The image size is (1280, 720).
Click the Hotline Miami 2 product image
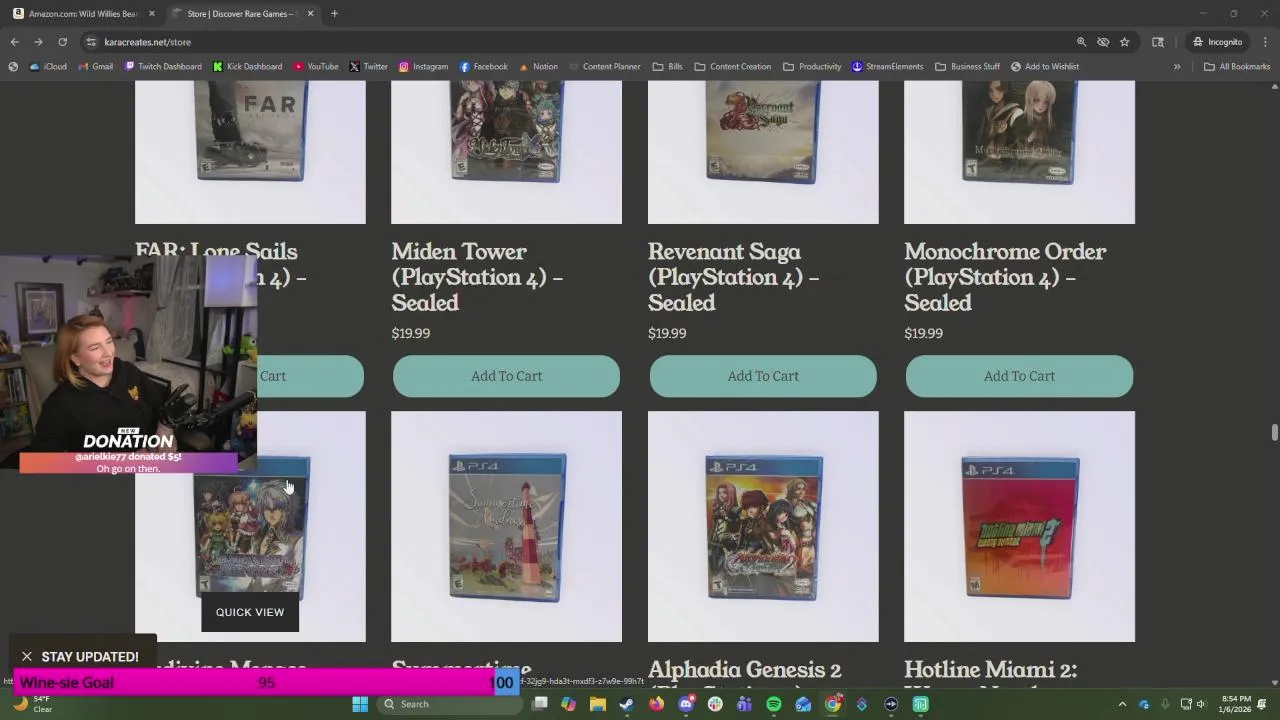click(1019, 526)
